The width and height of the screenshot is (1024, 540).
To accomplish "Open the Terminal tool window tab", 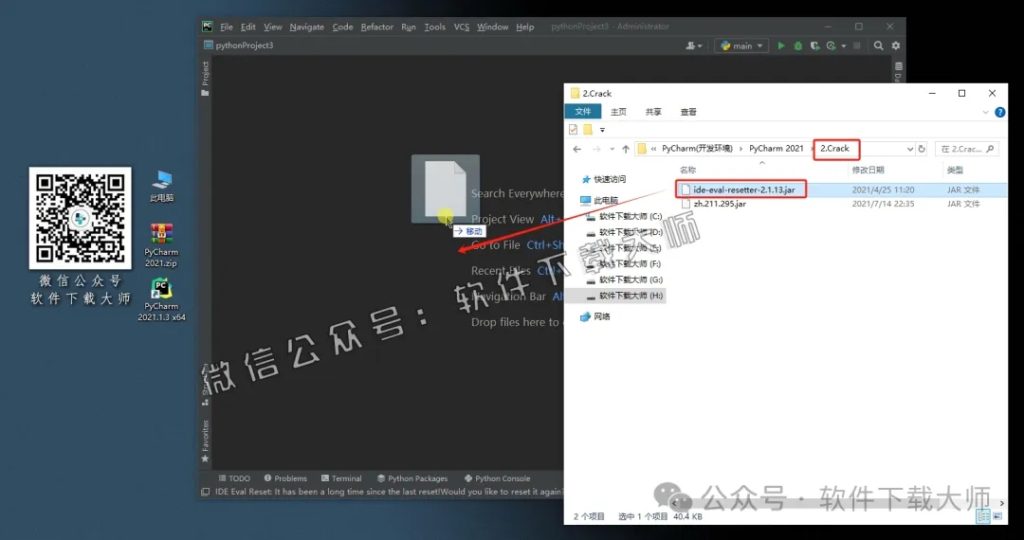I will pyautogui.click(x=341, y=479).
